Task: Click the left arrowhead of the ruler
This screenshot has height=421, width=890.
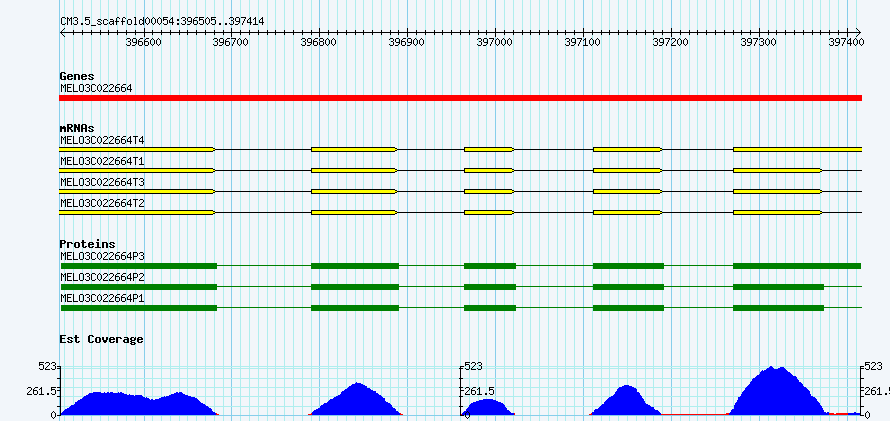Action: point(63,32)
